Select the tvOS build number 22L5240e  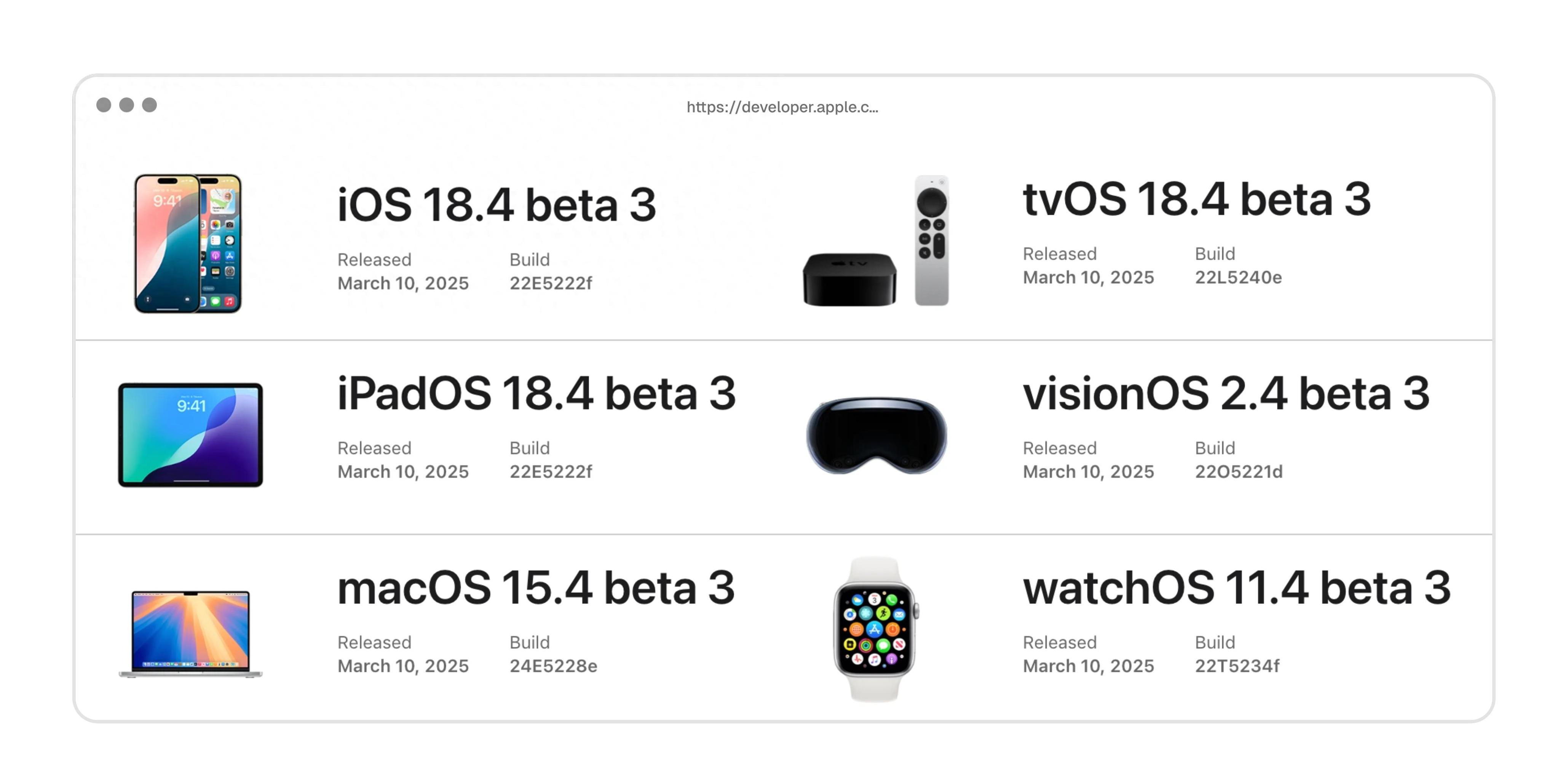[1238, 278]
